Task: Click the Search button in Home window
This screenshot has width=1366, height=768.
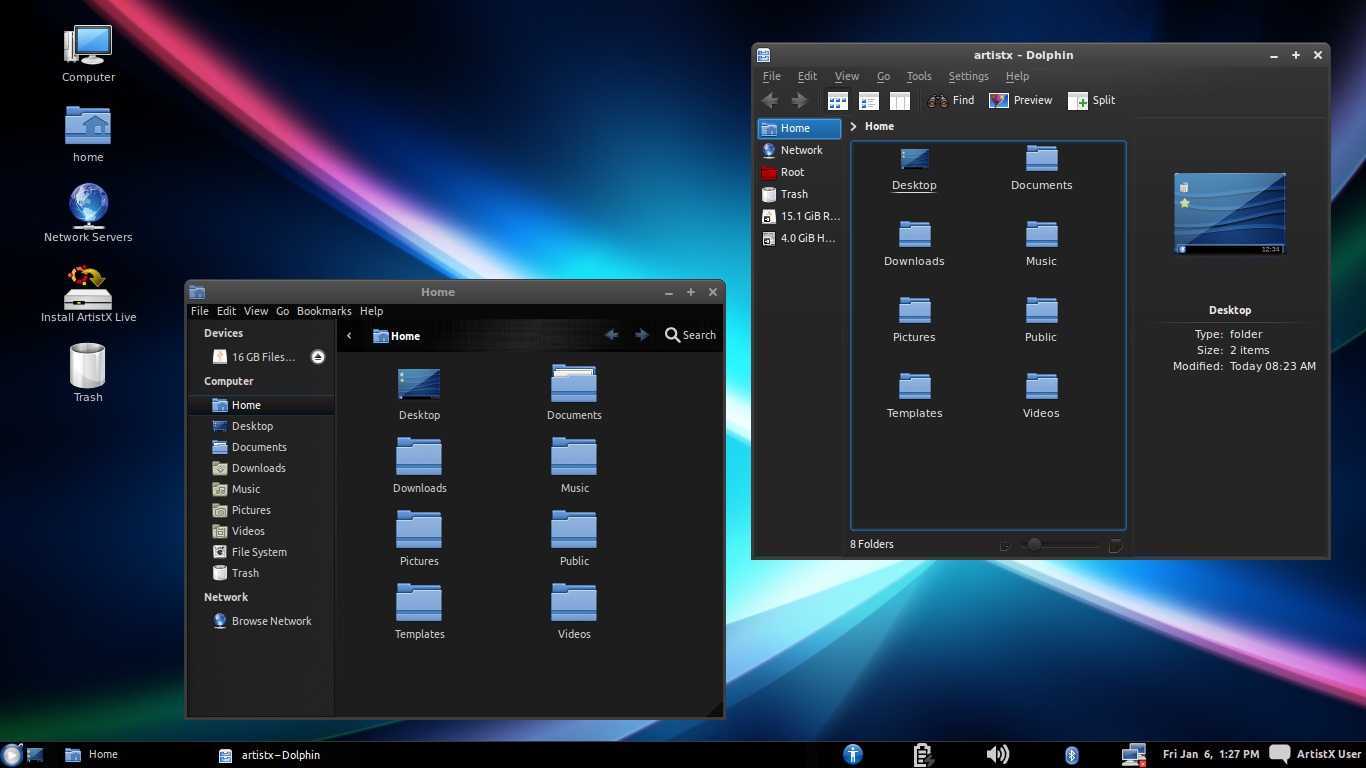Action: tap(691, 335)
